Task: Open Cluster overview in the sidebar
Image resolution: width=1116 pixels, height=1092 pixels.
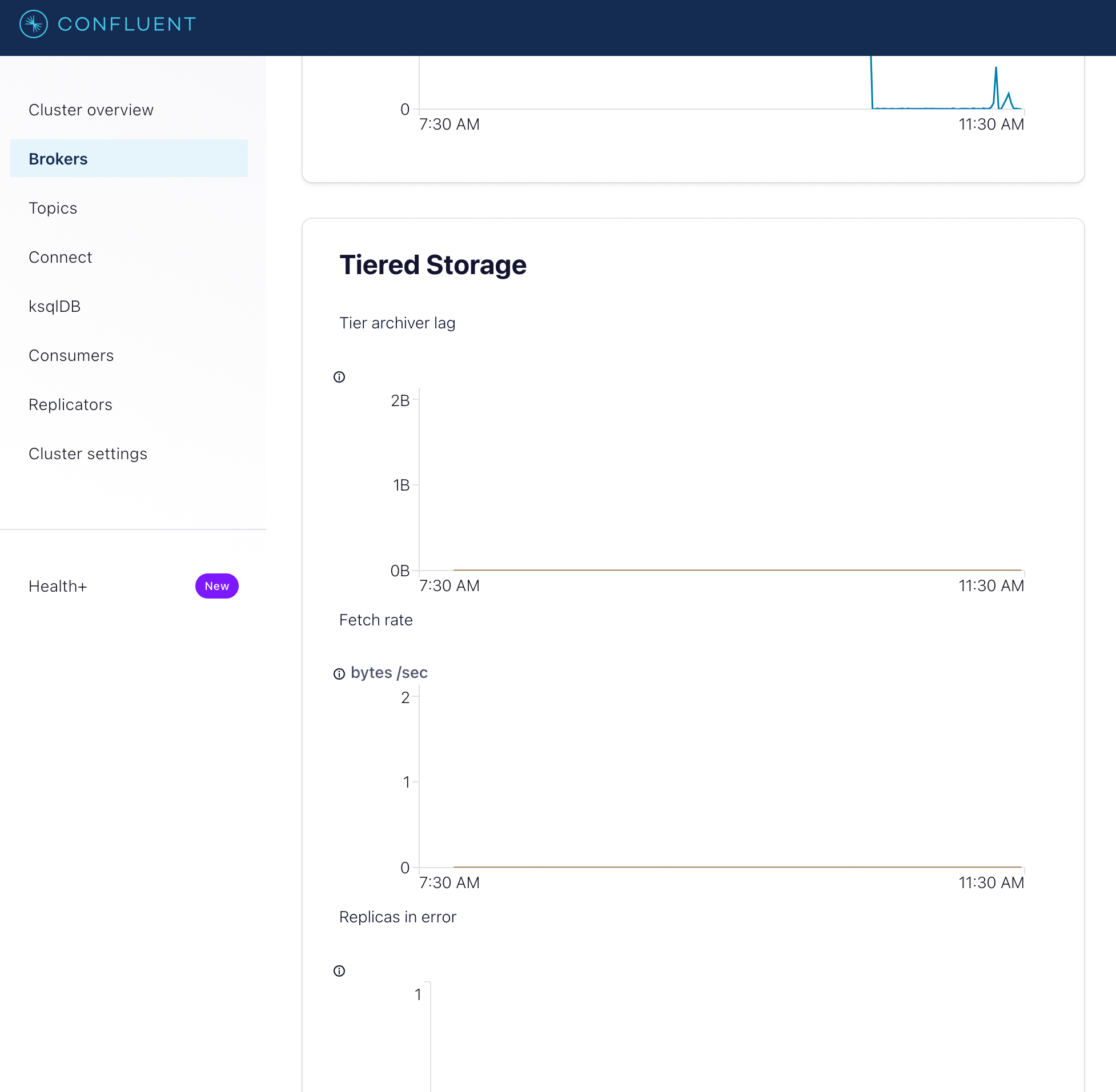Action: (91, 110)
